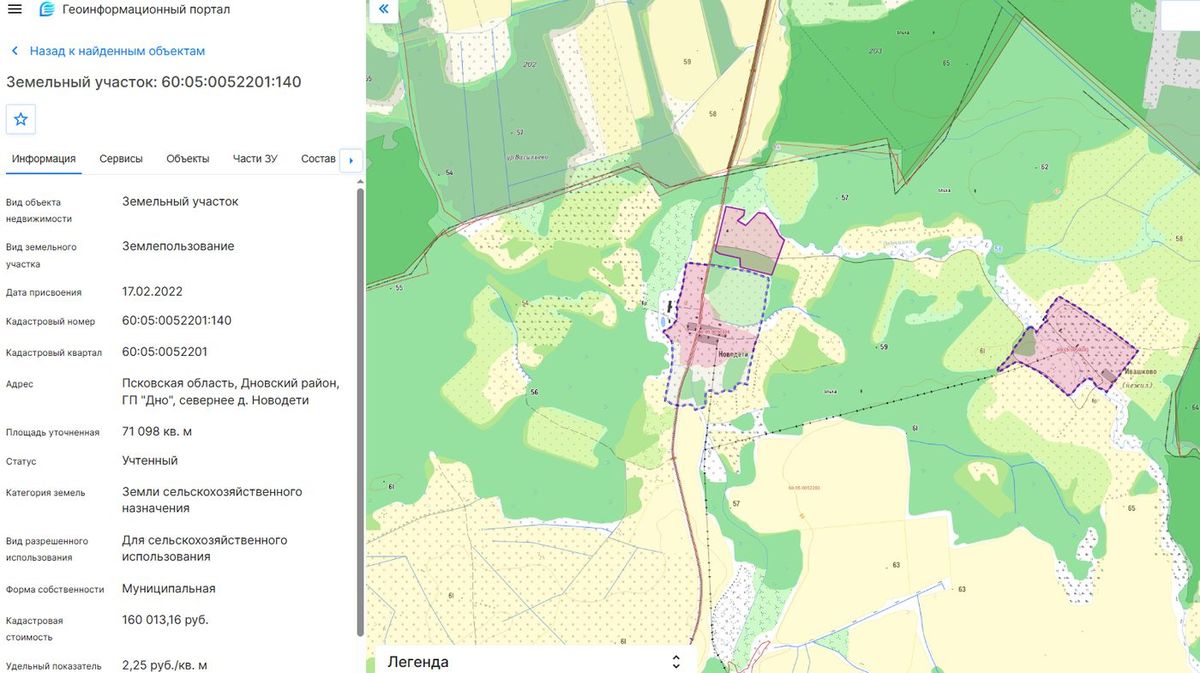This screenshot has width=1200, height=673.
Task: Click the Геоинформационный портал title text
Action: (146, 10)
